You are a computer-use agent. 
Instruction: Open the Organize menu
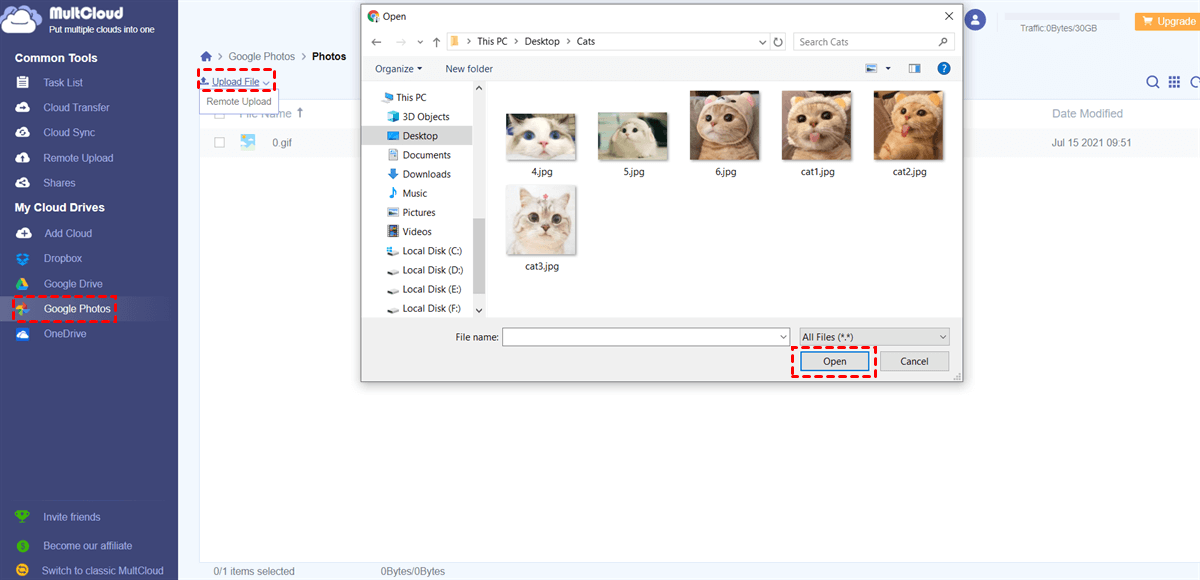click(x=398, y=69)
